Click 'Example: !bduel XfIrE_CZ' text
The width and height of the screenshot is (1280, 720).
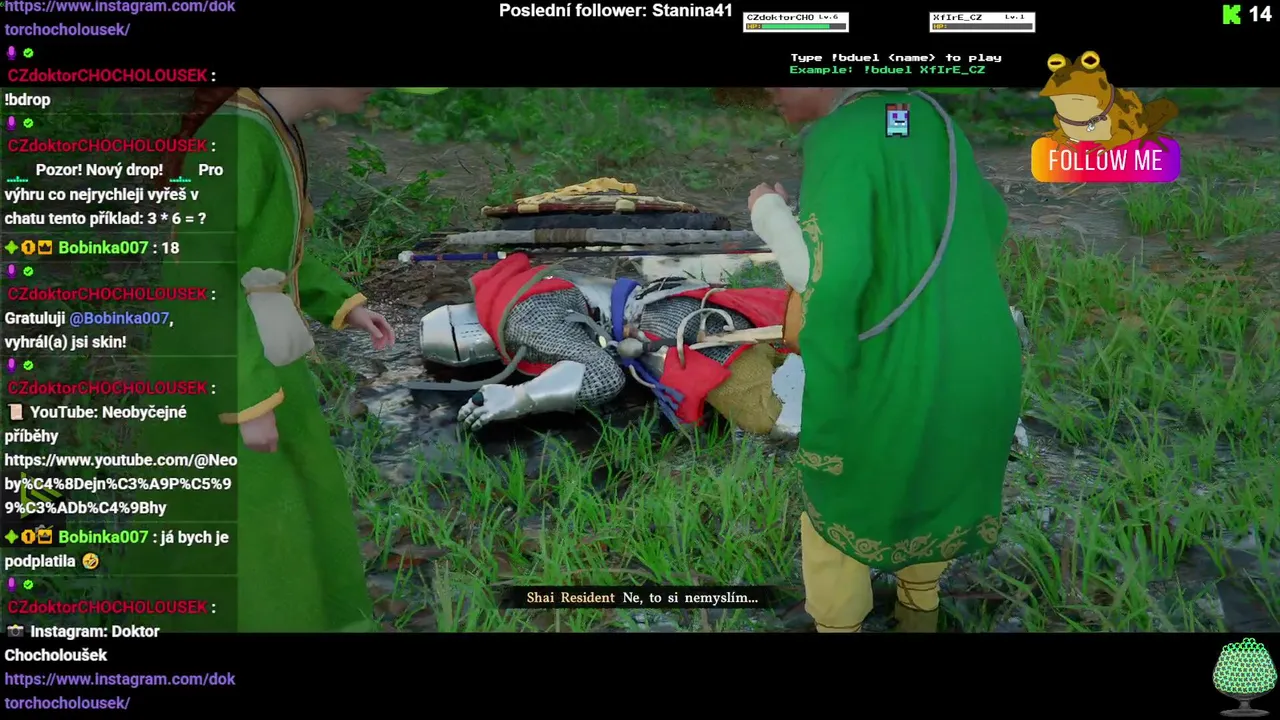887,70
